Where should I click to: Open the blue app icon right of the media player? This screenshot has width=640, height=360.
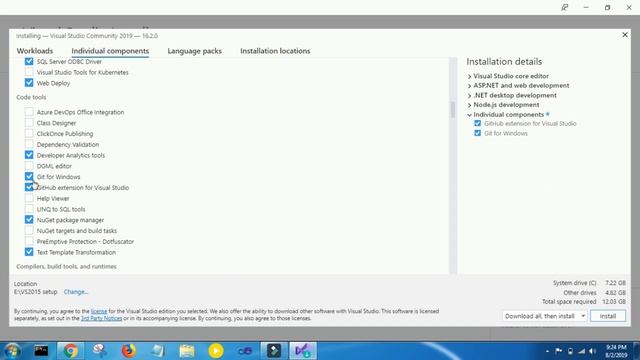(245, 351)
